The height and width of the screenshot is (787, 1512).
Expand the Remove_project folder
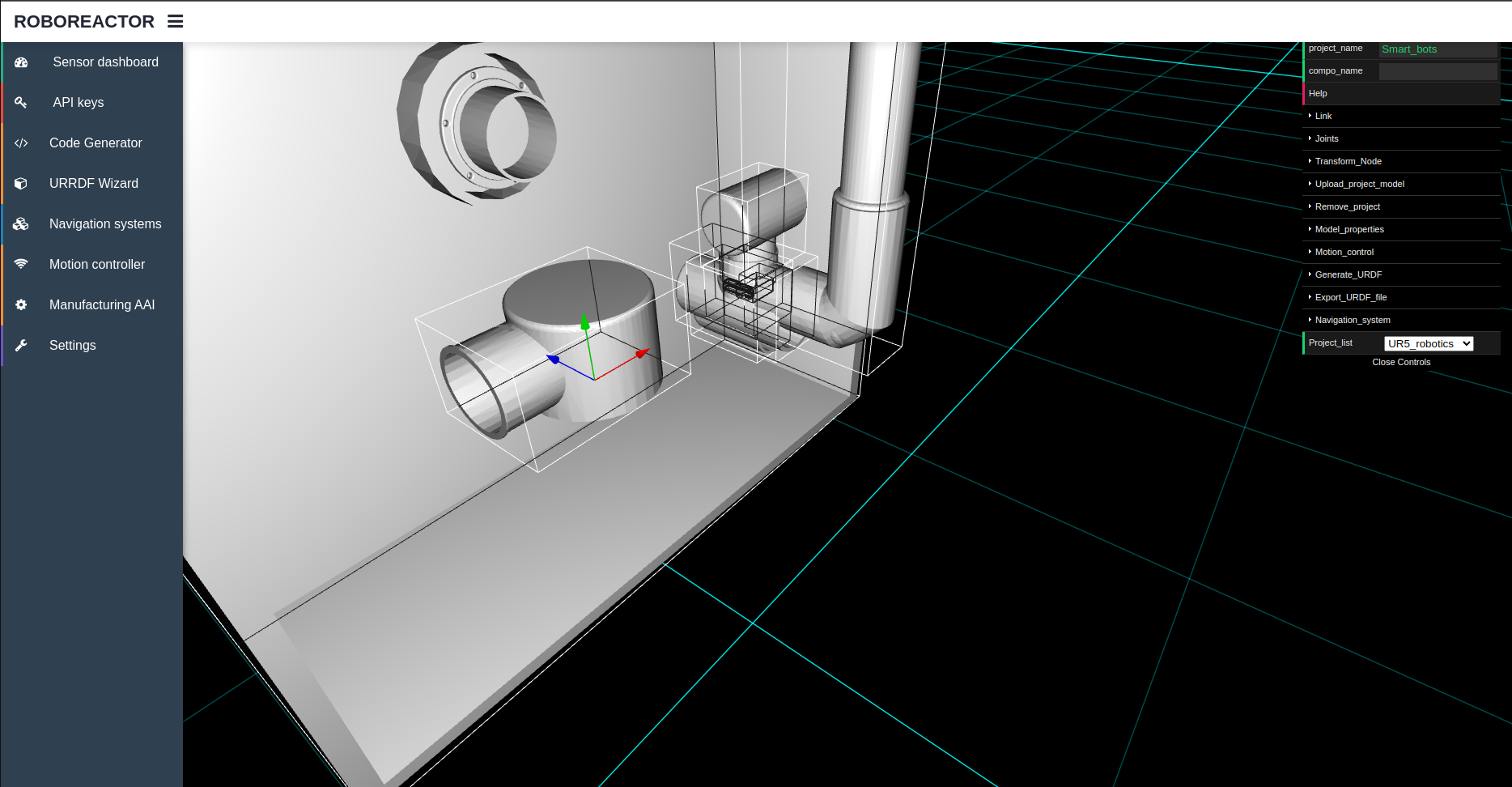coord(1401,207)
